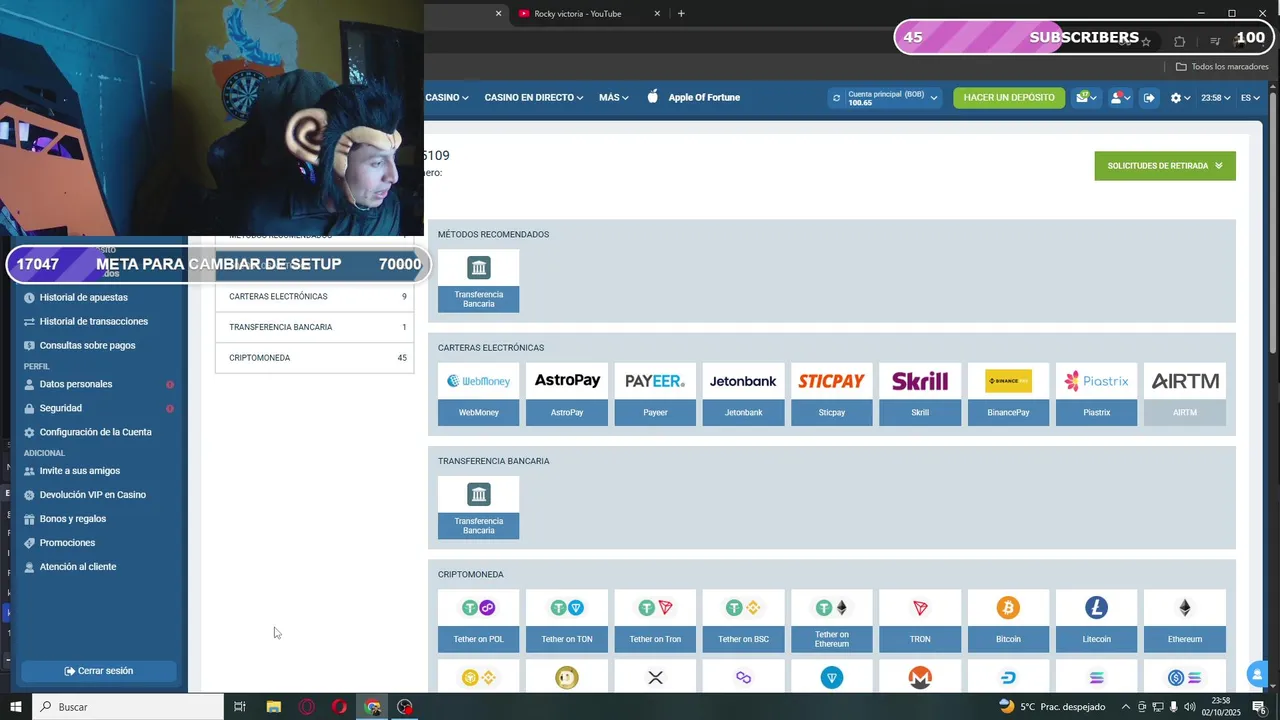Refresh the account balance
The image size is (1280, 720).
pyautogui.click(x=836, y=98)
